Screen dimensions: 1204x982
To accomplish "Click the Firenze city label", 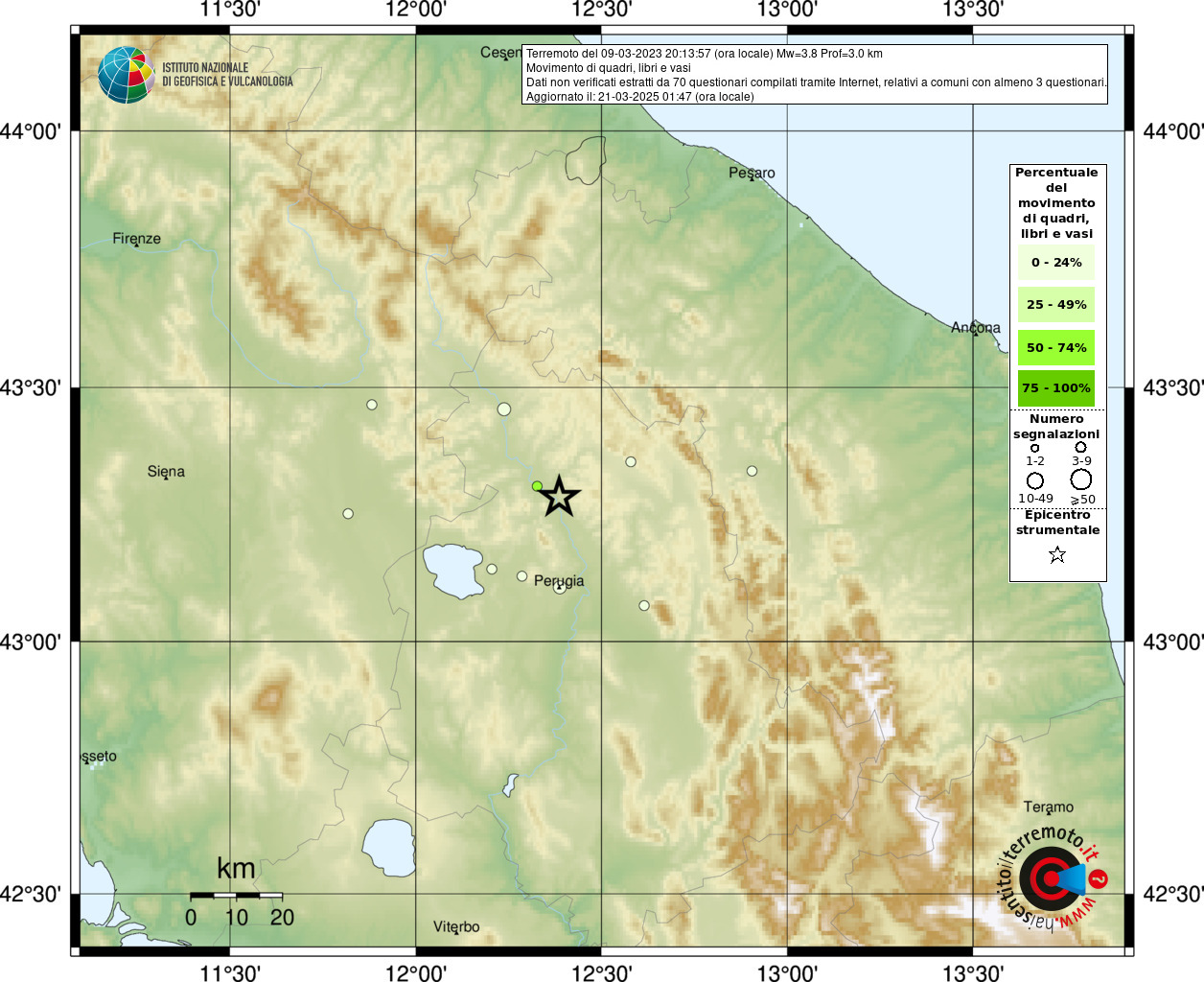I will [137, 239].
